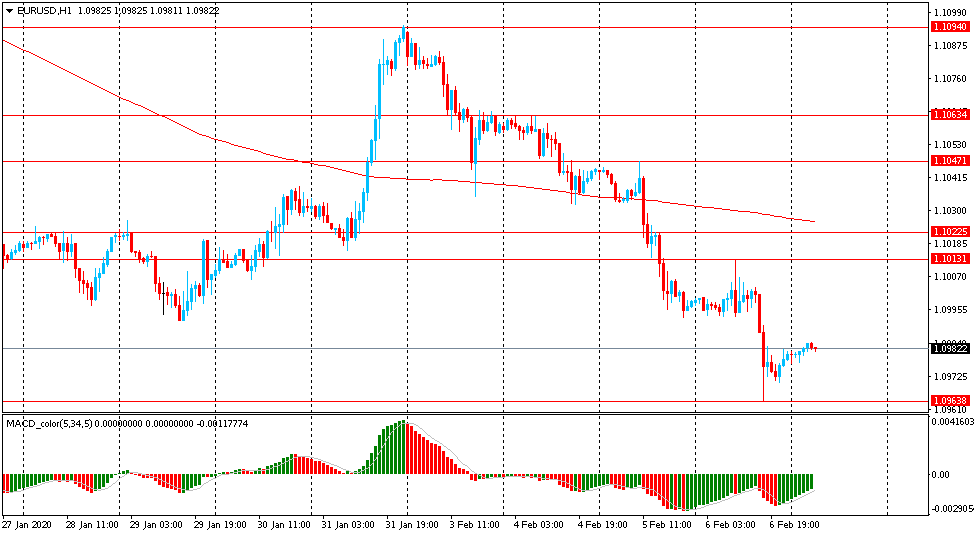Select the 1.10225 horizontal level price tag

pos(949,232)
